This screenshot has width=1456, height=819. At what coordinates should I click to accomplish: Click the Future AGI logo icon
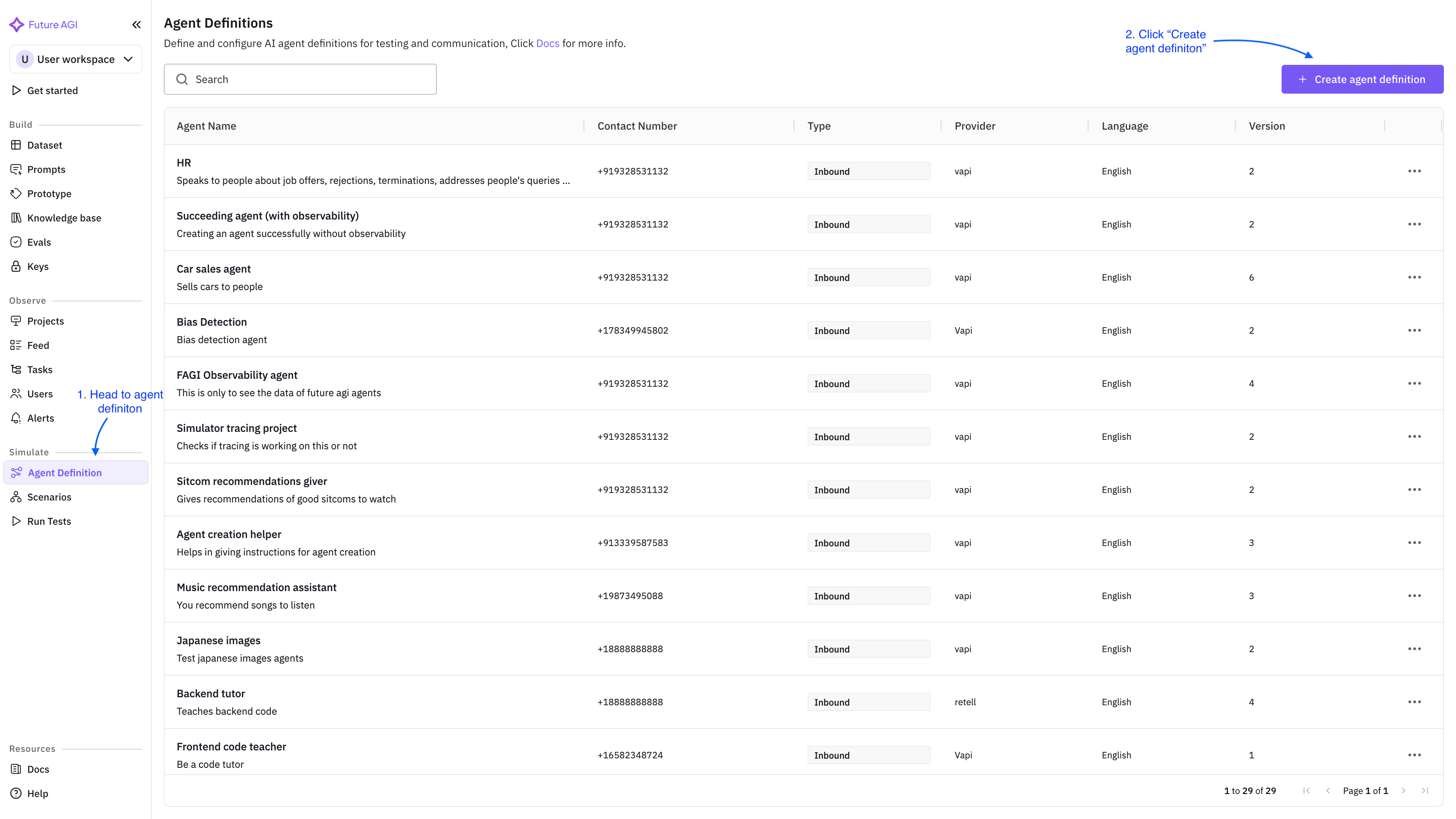point(16,24)
